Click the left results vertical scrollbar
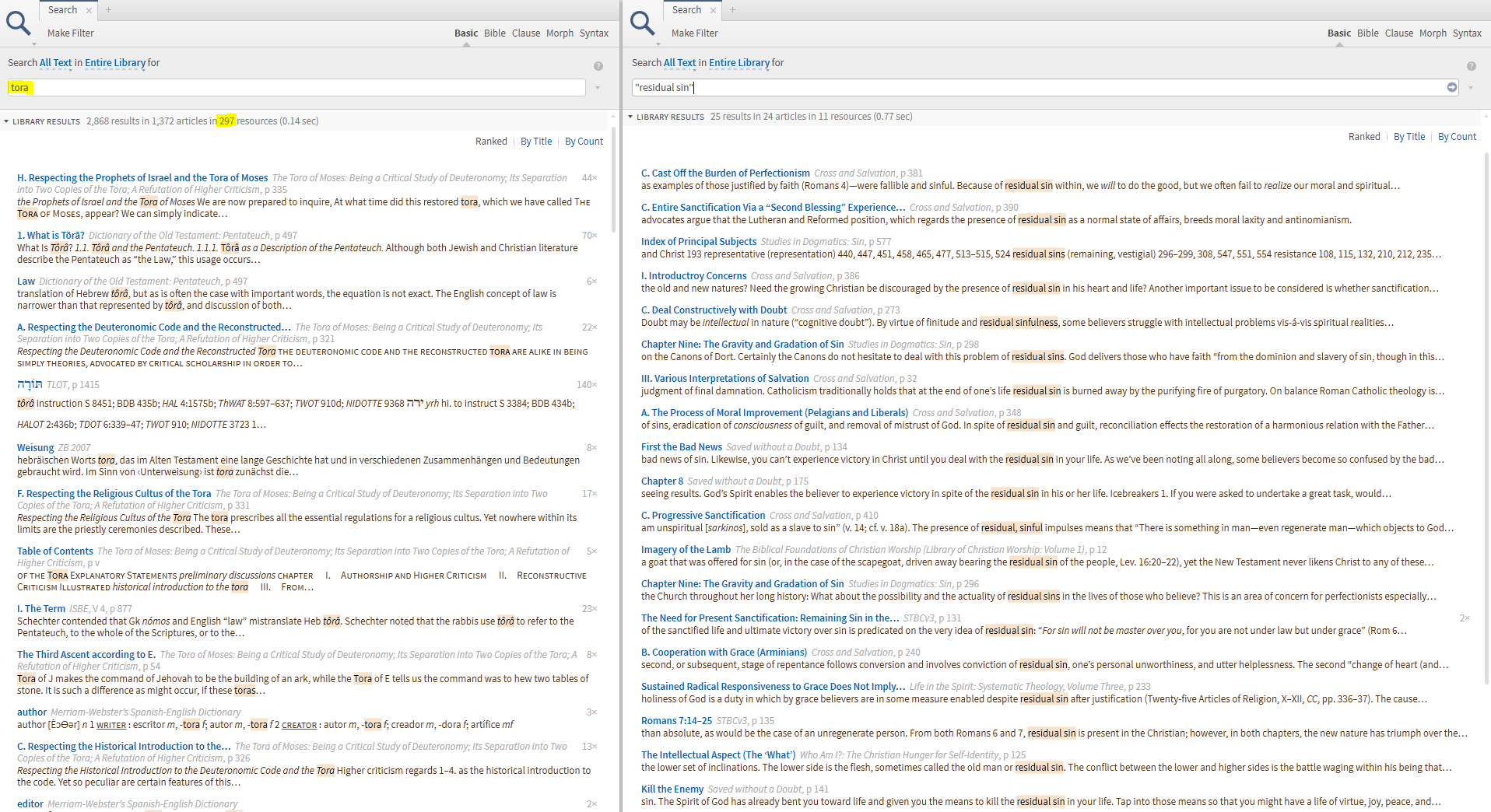This screenshot has height=812, width=1491. (612, 179)
